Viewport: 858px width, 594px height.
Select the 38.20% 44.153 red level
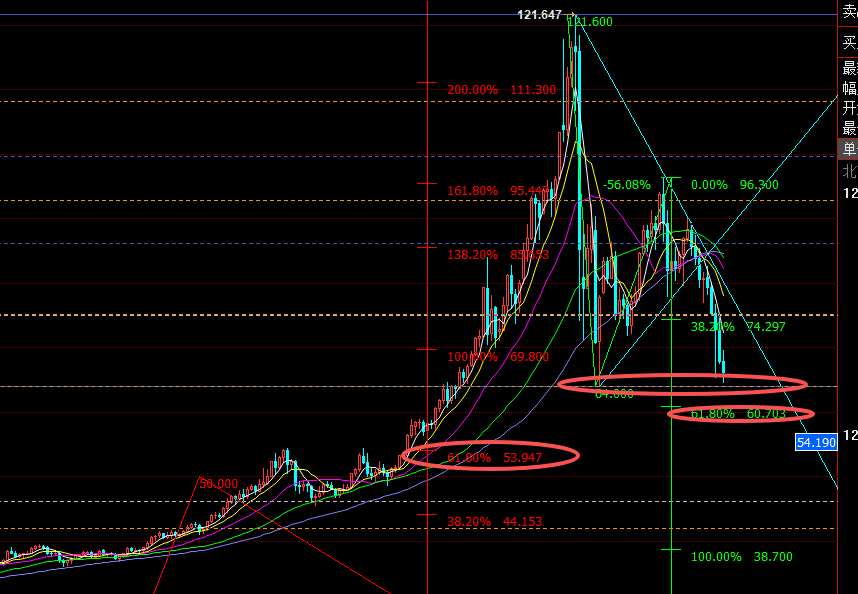pyautogui.click(x=494, y=521)
